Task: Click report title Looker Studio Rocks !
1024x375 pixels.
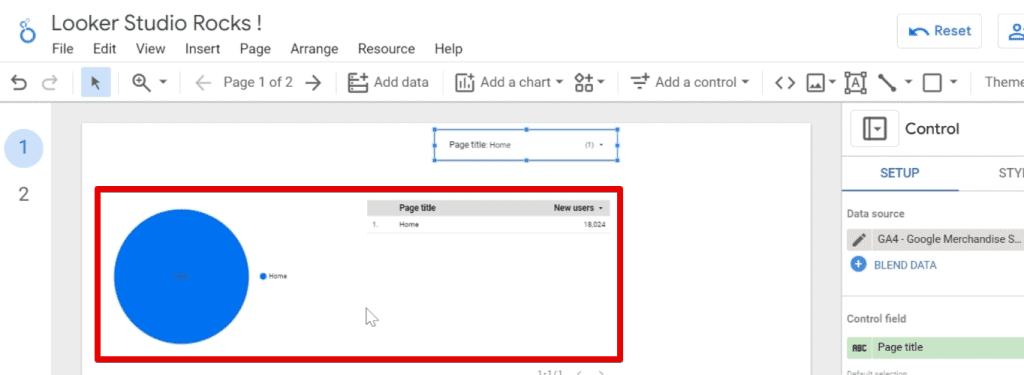Action: pyautogui.click(x=157, y=23)
